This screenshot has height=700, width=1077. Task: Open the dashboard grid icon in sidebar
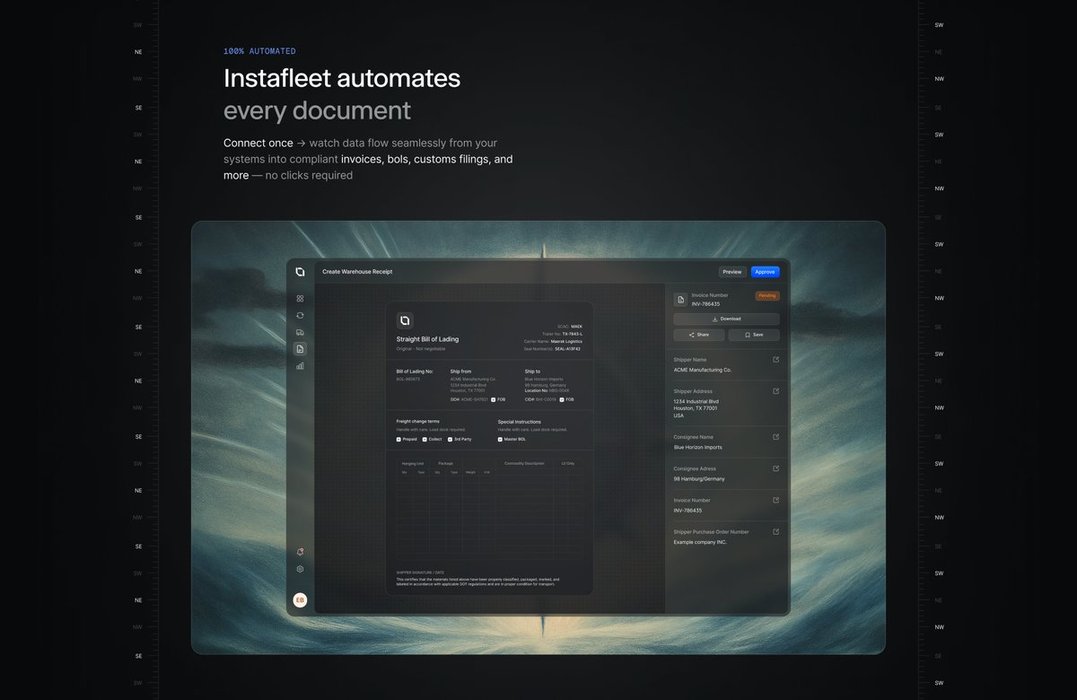tap(300, 298)
